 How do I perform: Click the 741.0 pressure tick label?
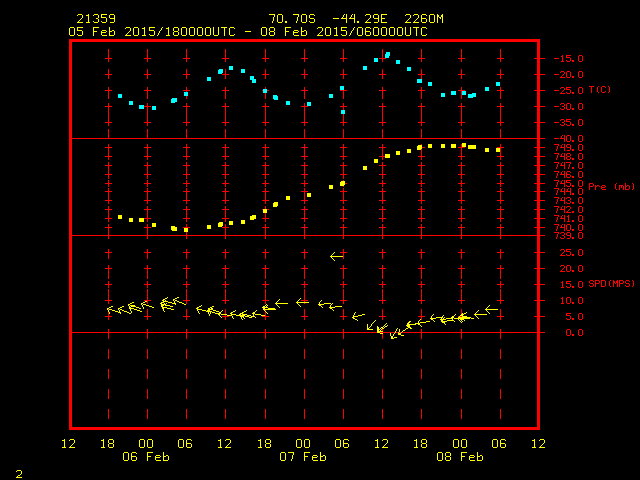click(569, 219)
